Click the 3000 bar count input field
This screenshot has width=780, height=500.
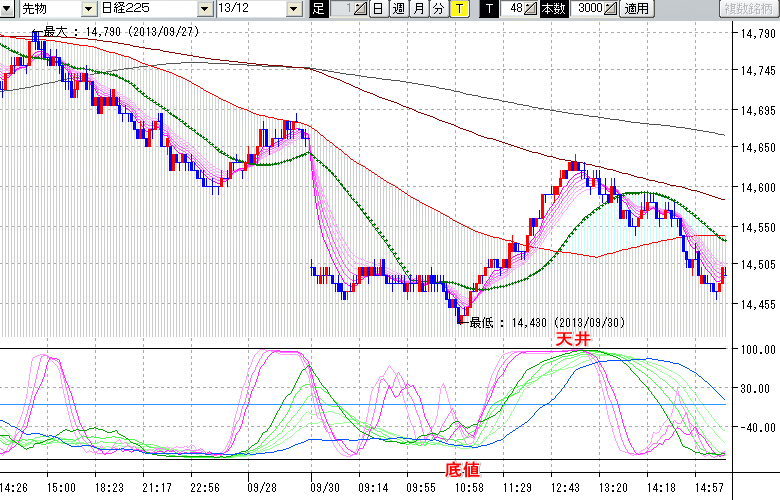point(589,9)
